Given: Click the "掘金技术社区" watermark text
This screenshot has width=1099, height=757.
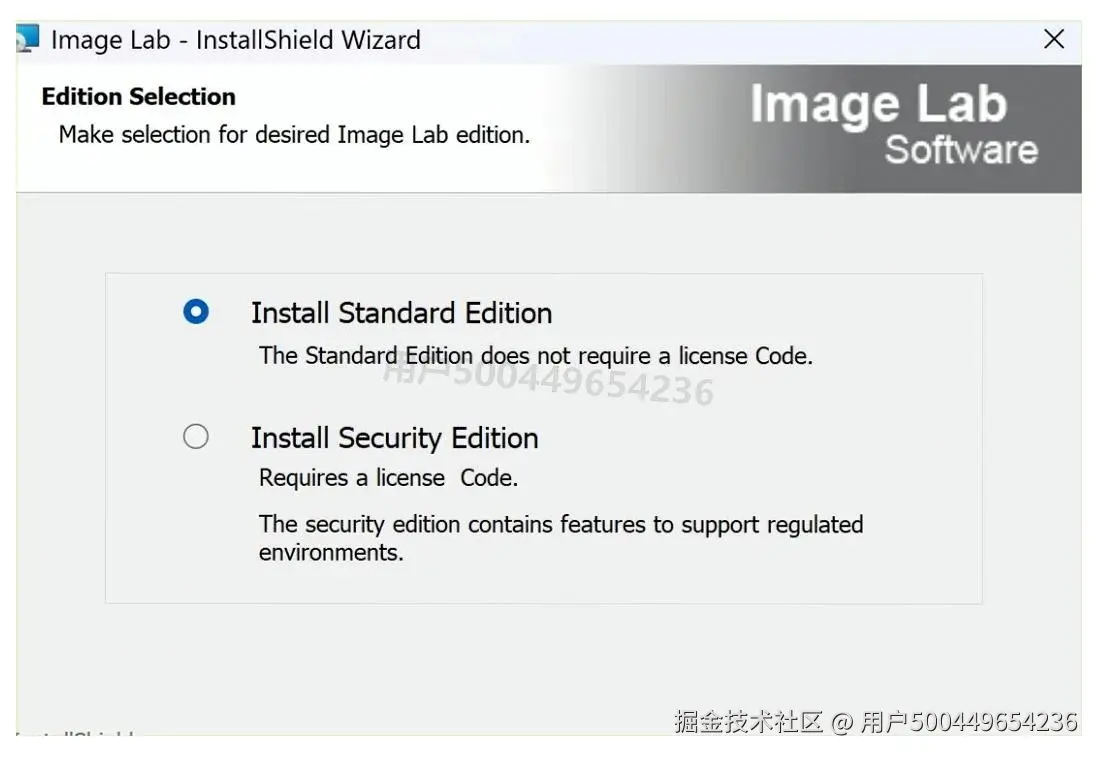Looking at the screenshot, I should pyautogui.click(x=748, y=722).
